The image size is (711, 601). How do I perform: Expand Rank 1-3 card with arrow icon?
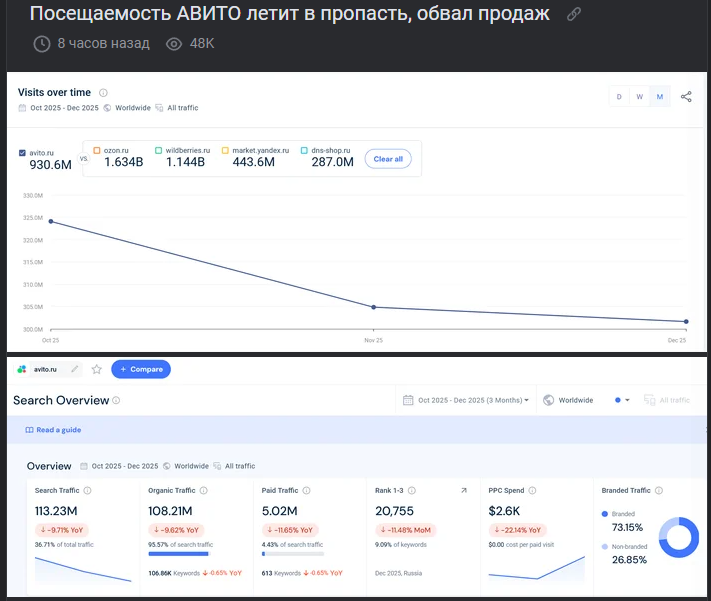pyautogui.click(x=464, y=490)
